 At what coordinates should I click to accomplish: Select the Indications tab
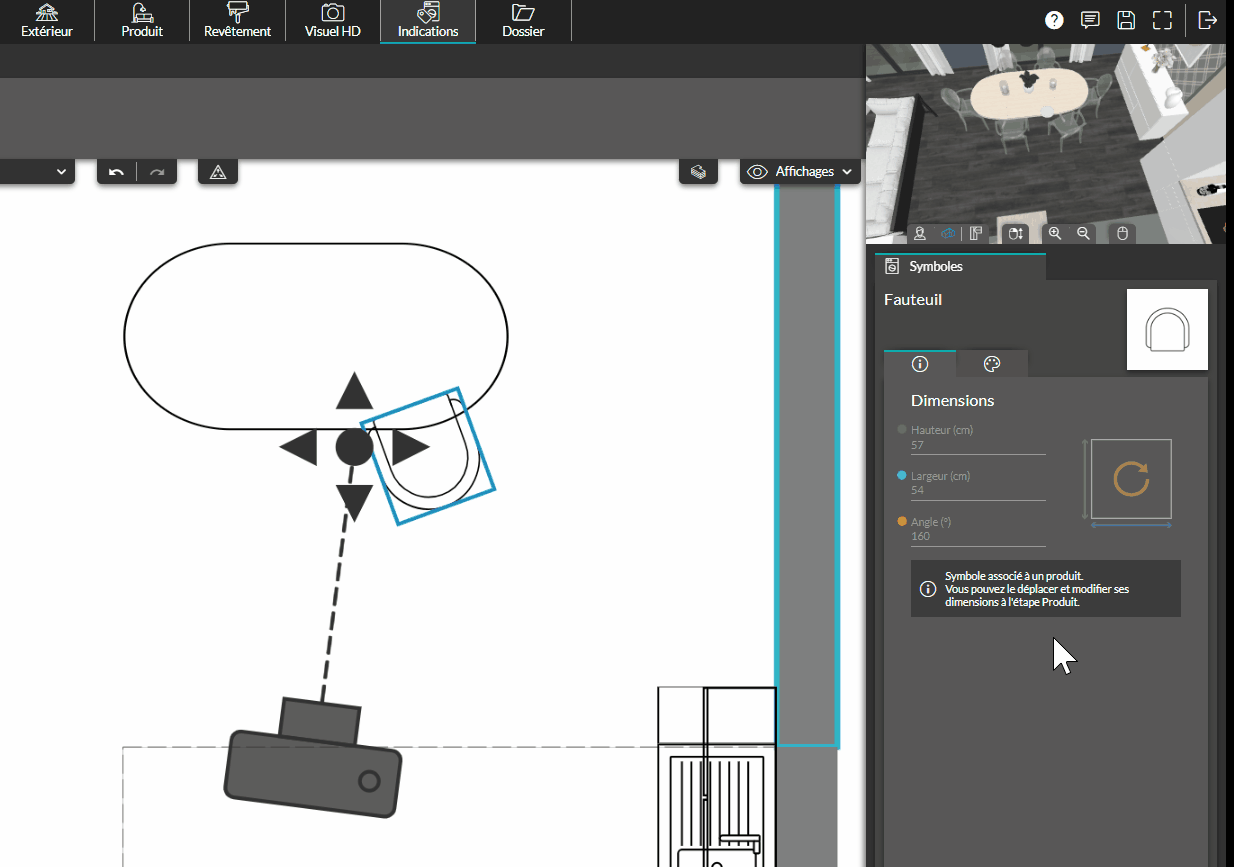point(428,21)
